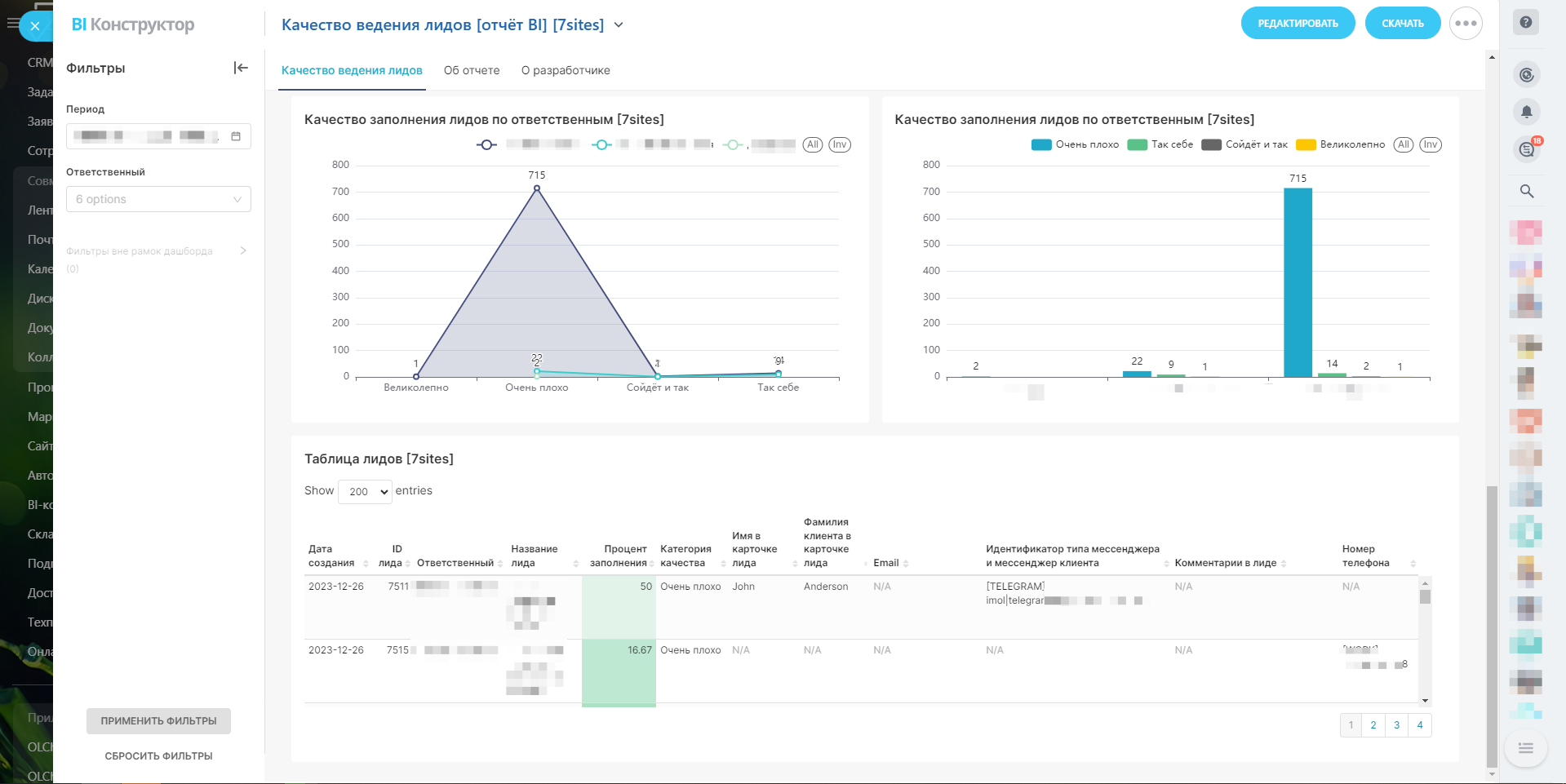This screenshot has height=784, width=1566.
Task: Click the ПРИМЕНИТЬ ФИЛЬТРЫ button
Action: 158,721
